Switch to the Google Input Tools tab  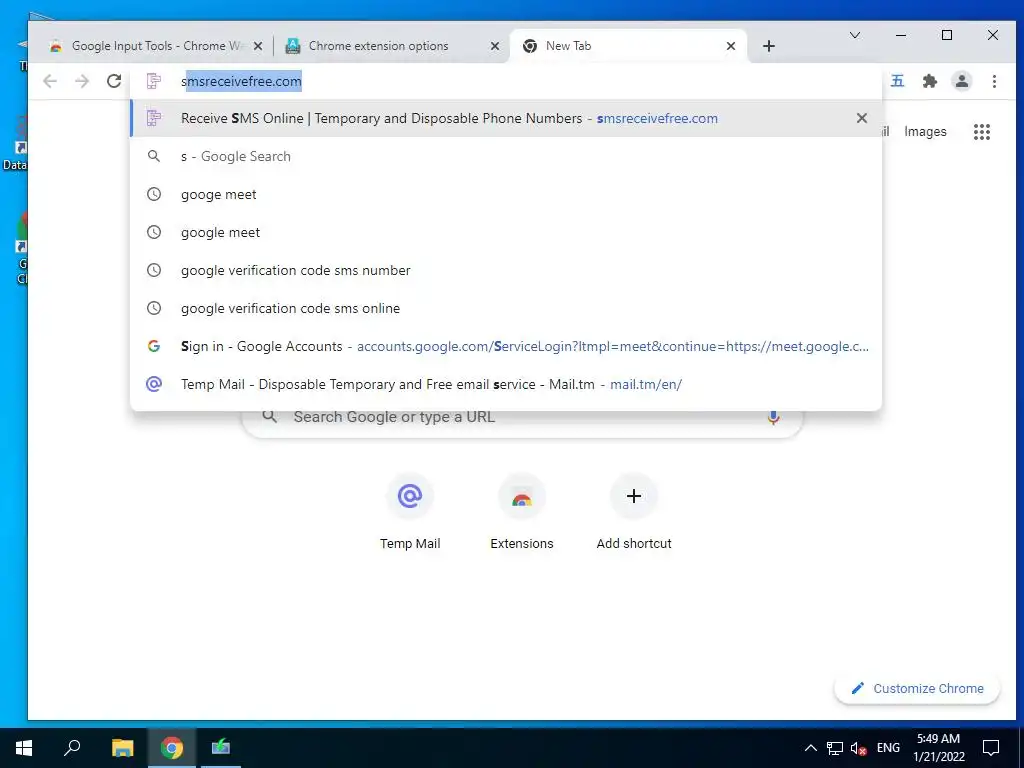pyautogui.click(x=155, y=46)
